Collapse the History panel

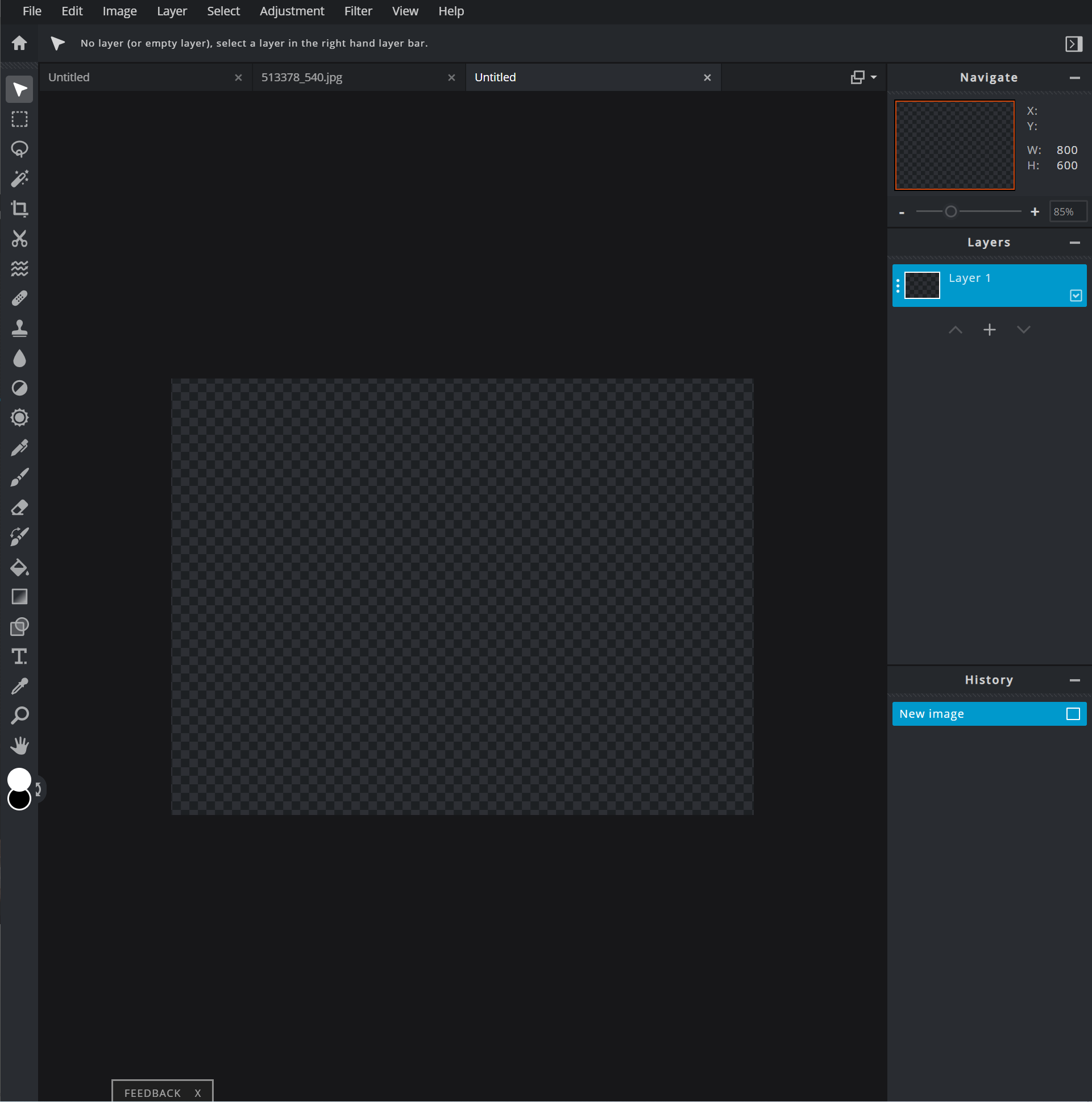(x=1074, y=680)
